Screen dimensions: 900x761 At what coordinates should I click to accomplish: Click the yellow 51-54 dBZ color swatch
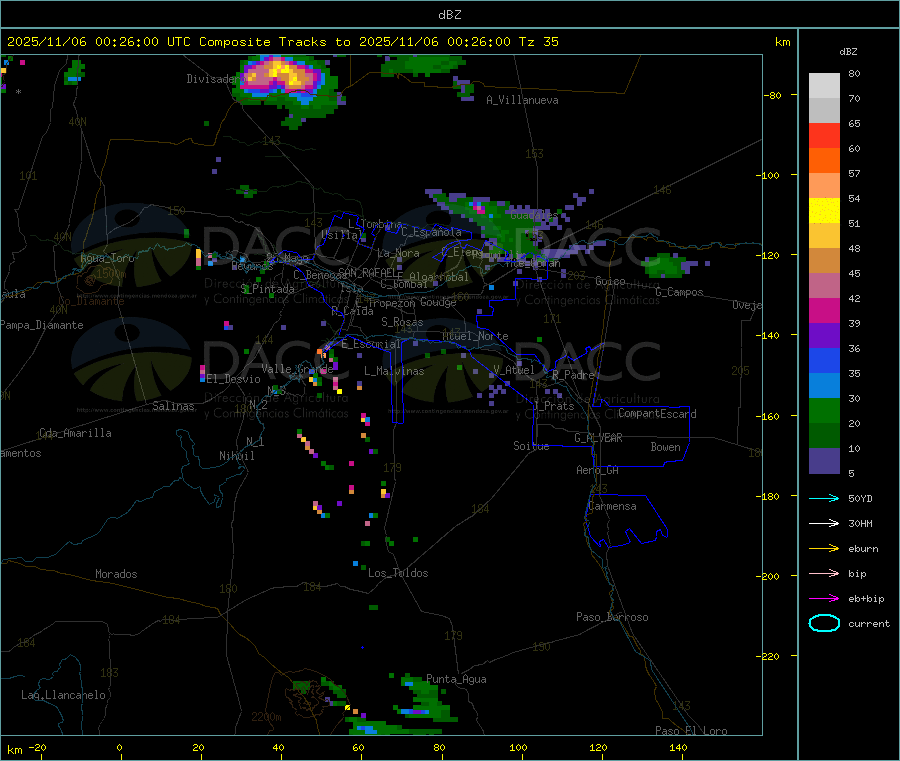pyautogui.click(x=824, y=211)
